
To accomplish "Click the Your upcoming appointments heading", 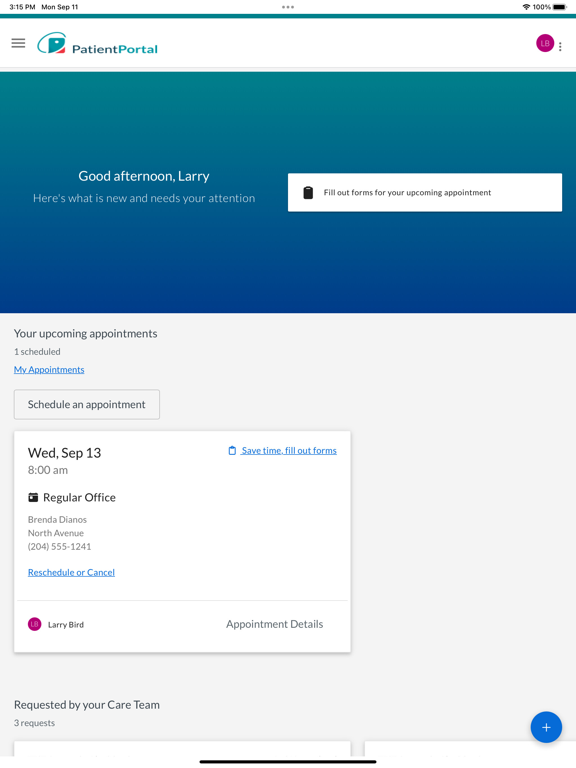I will point(86,334).
